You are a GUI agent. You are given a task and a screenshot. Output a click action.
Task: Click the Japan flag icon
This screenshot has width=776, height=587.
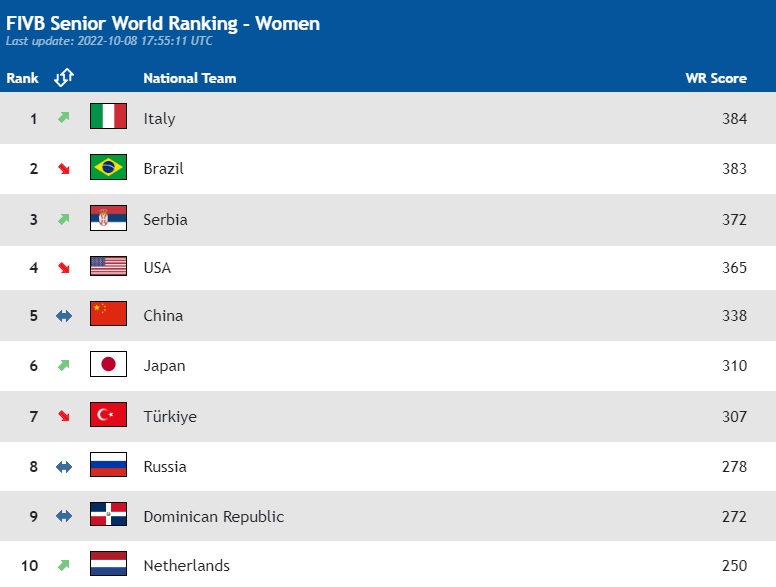click(x=108, y=364)
